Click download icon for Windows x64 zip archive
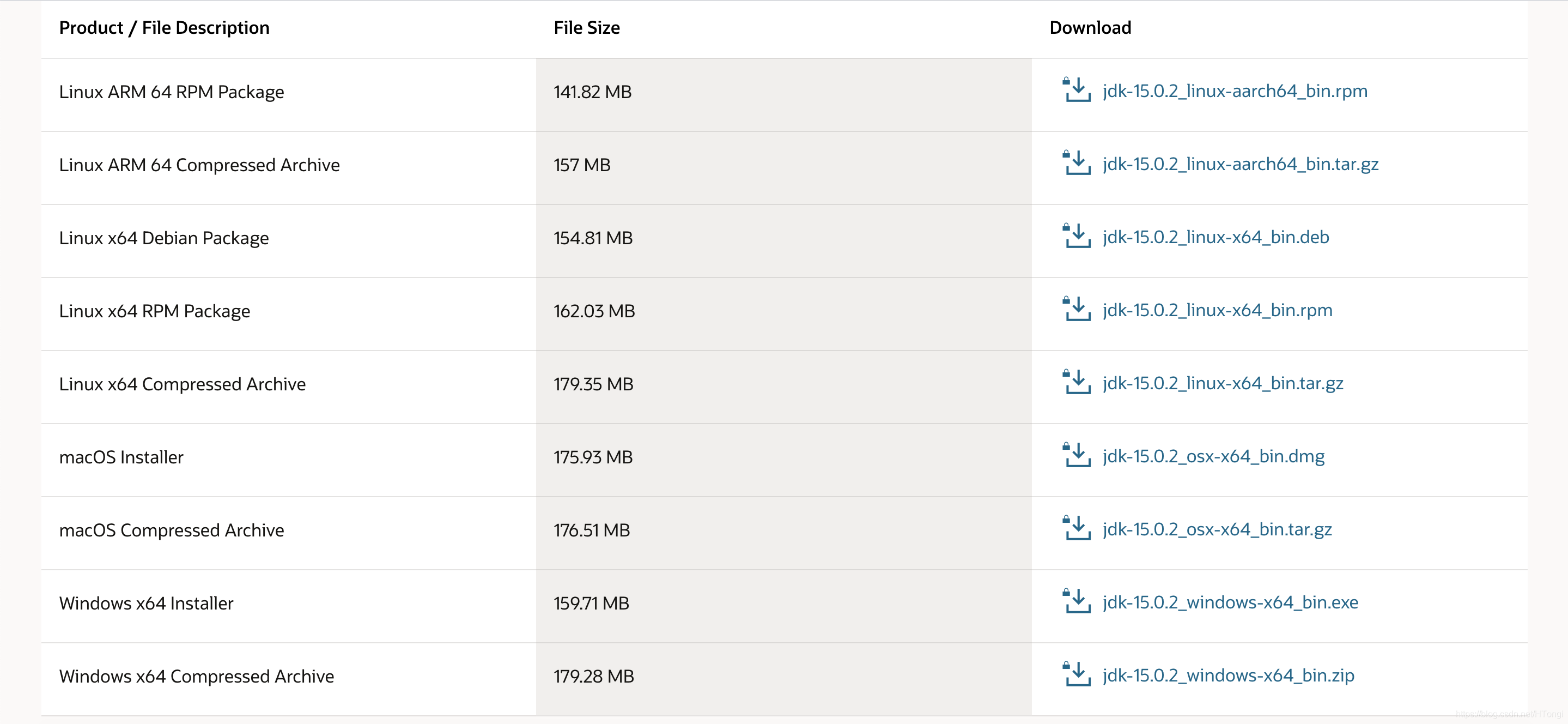This screenshot has height=724, width=1568. click(1076, 675)
